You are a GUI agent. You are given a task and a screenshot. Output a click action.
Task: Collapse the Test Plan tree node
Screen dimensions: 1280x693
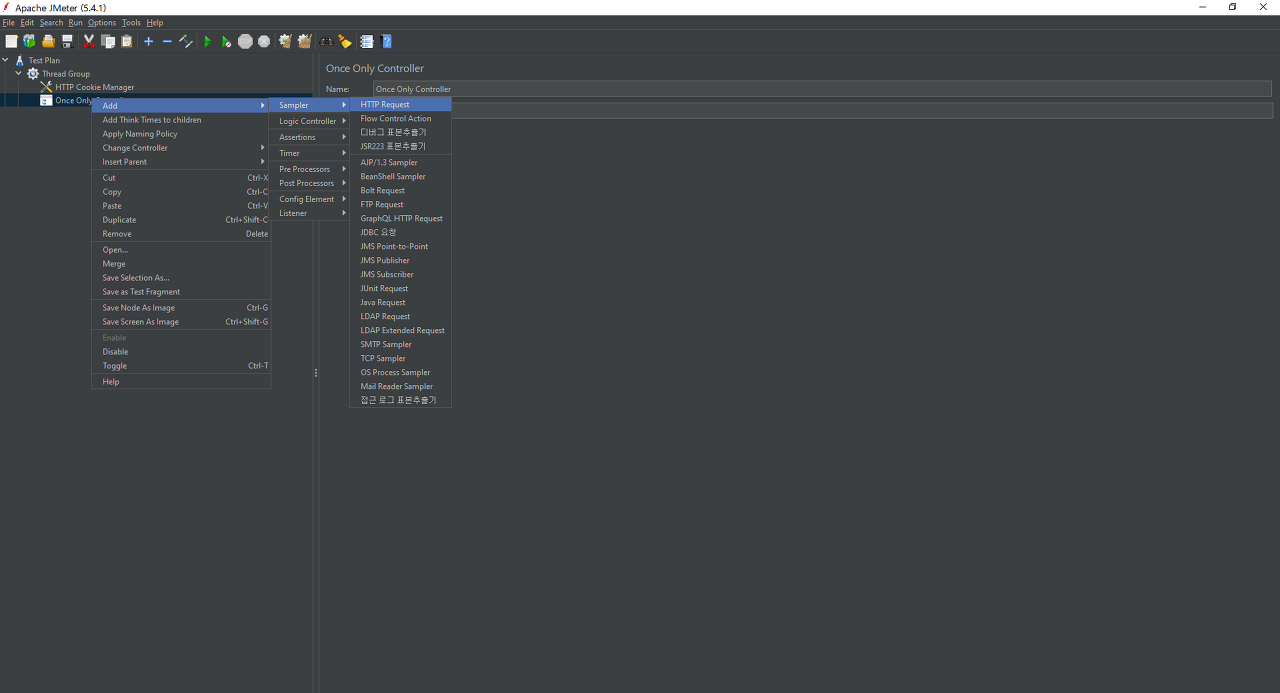pos(5,60)
